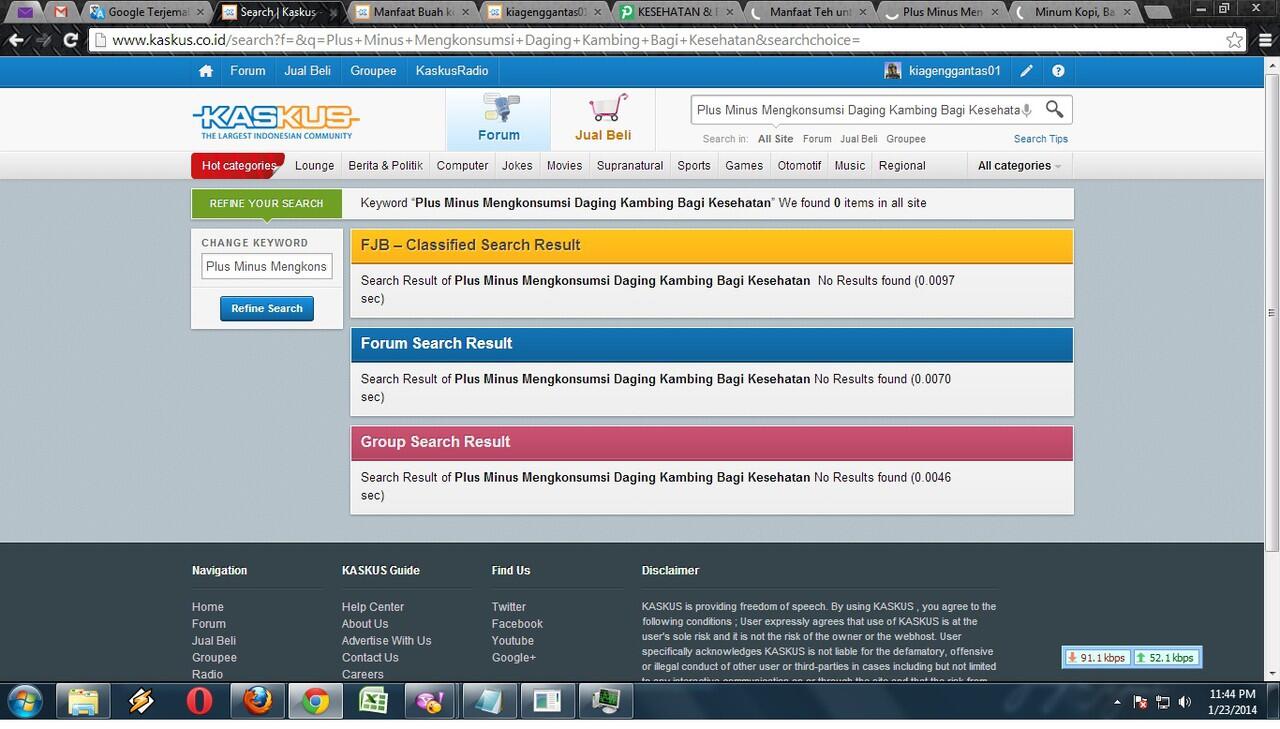
Task: Open Advertise With Us footer link
Action: click(x=386, y=641)
